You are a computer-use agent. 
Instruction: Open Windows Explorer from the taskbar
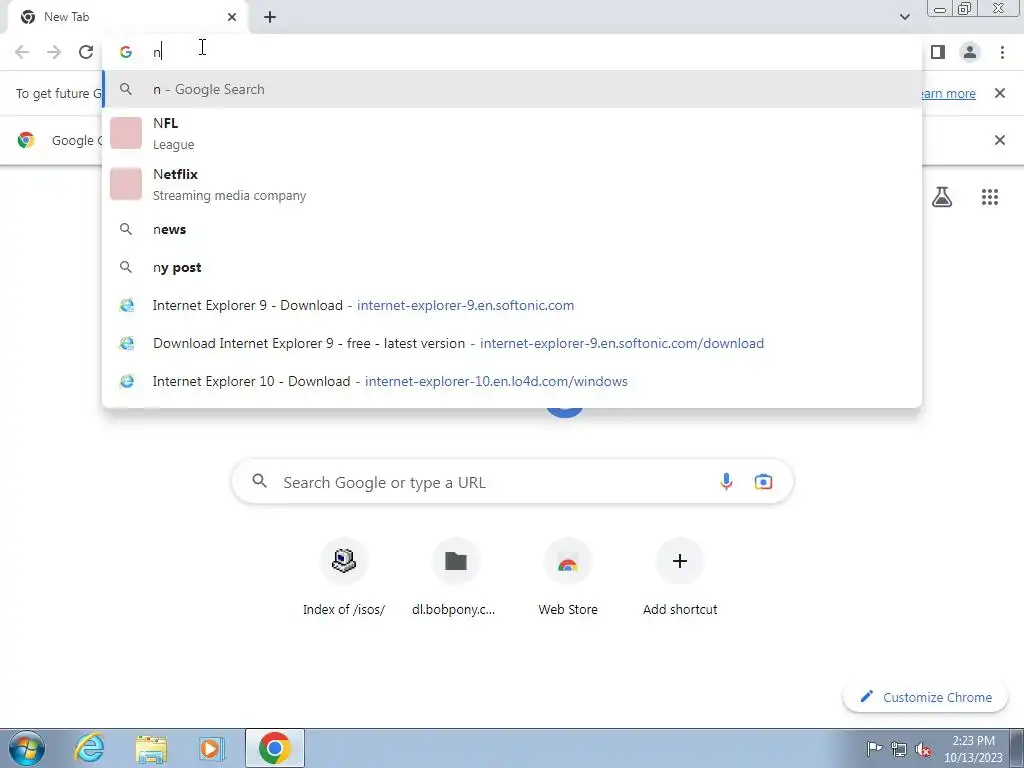(x=151, y=748)
